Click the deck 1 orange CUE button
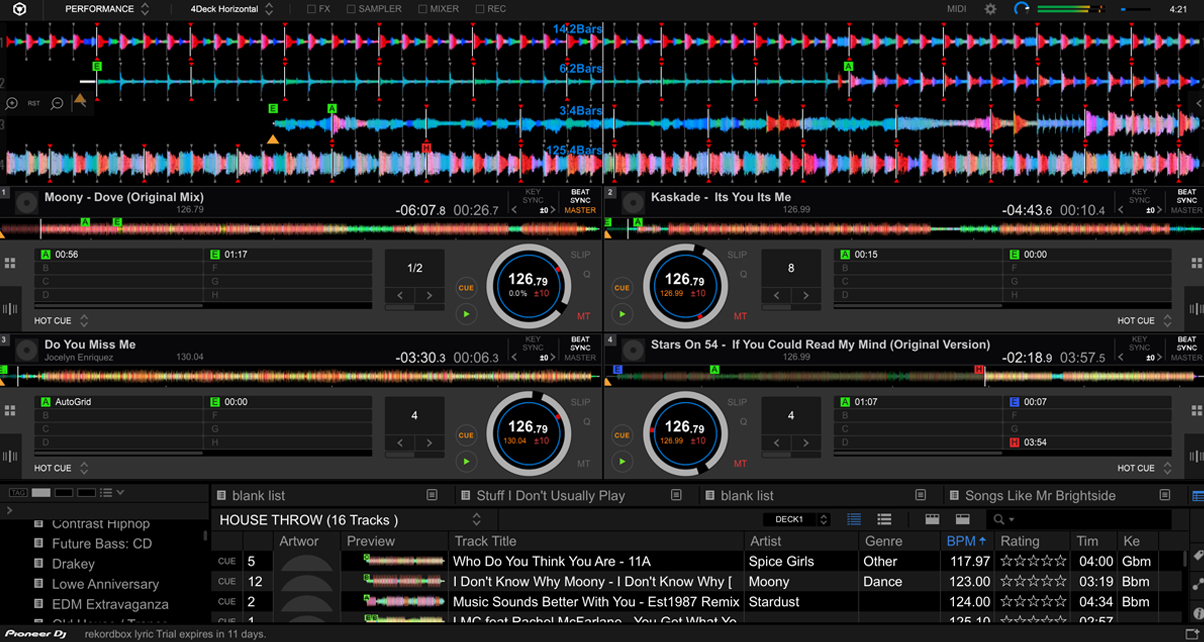This screenshot has width=1204, height=642. 466,288
